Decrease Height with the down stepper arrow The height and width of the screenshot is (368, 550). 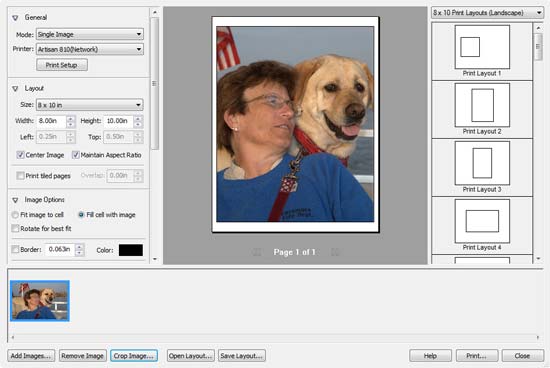pyautogui.click(x=138, y=124)
